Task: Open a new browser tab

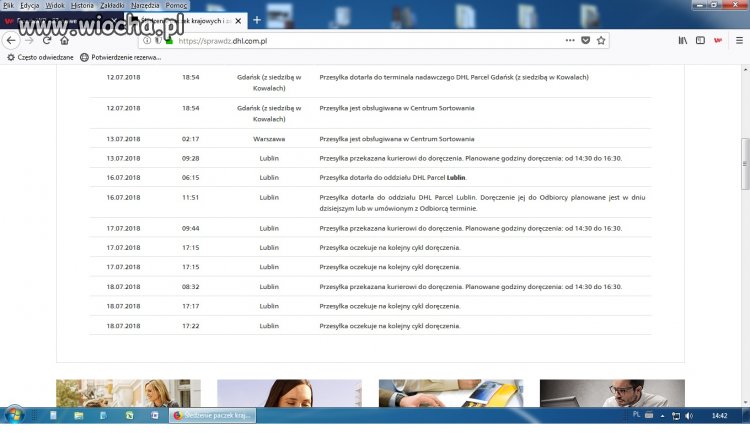Action: coord(257,20)
